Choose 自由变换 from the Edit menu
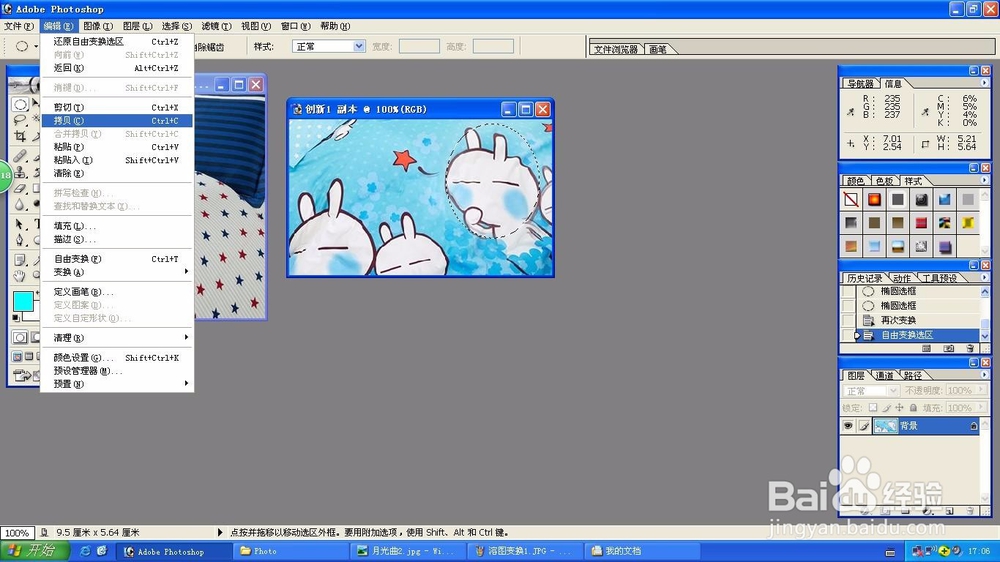1000x562 pixels. pos(116,259)
